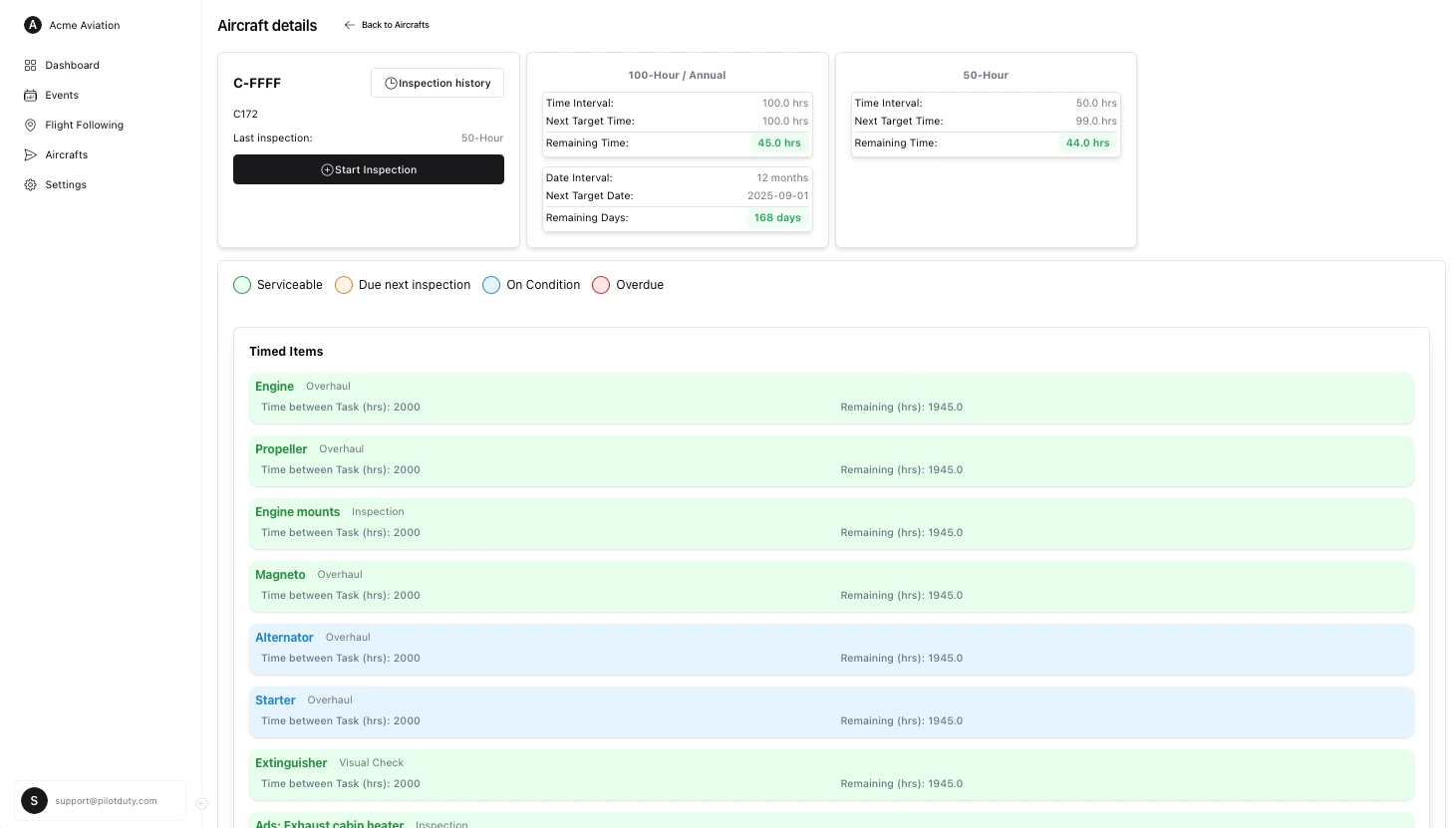
Task: Click the Aircraft details page title
Action: 267,26
